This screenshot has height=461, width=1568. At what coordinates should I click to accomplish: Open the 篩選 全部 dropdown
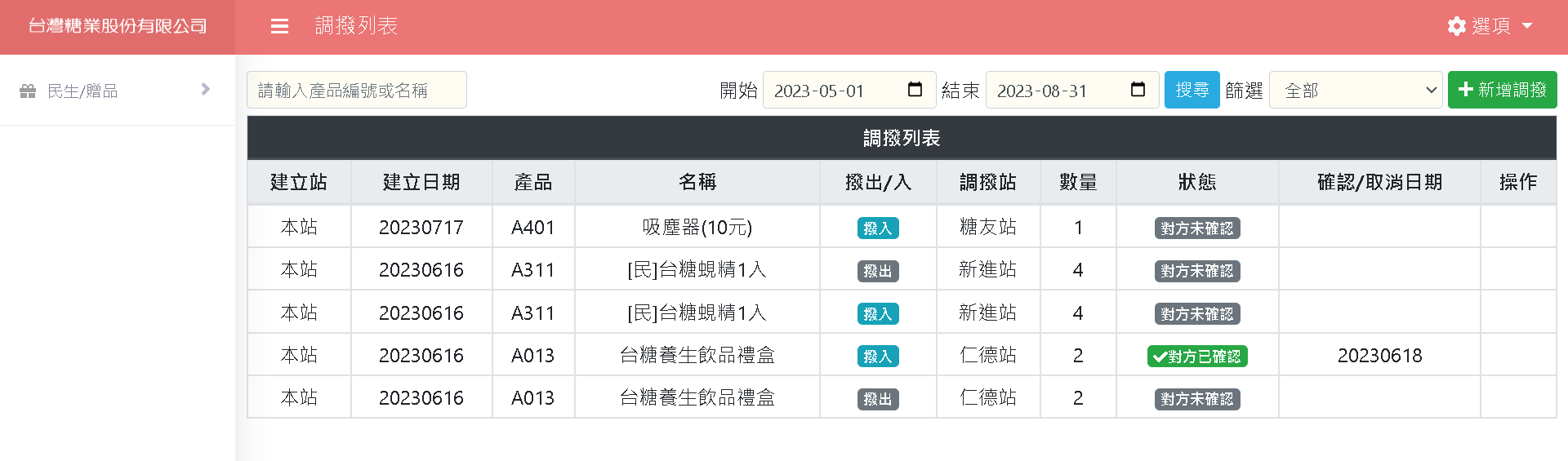1356,90
